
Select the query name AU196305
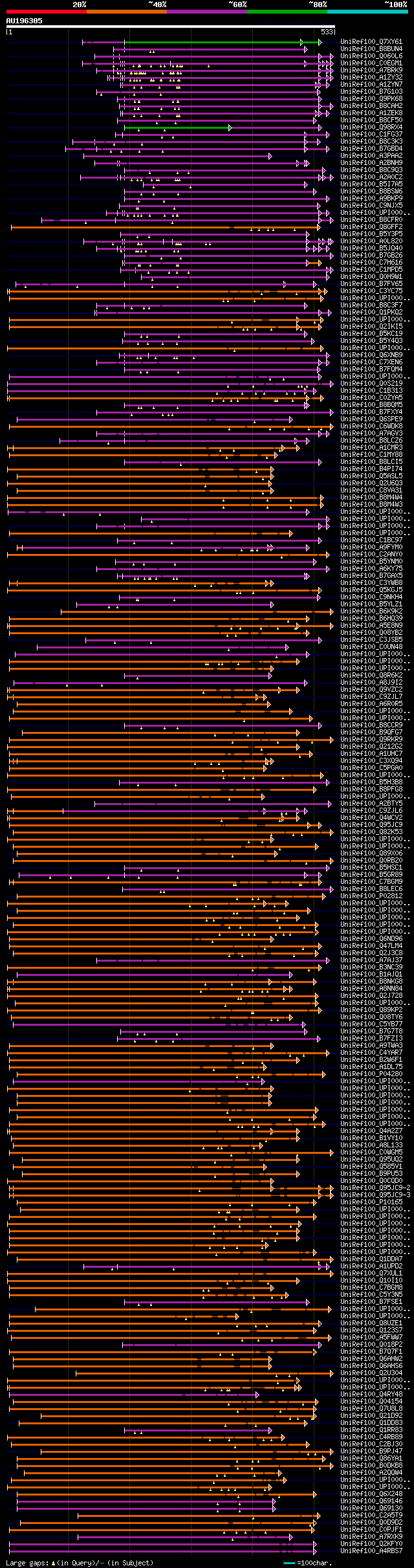(x=25, y=21)
